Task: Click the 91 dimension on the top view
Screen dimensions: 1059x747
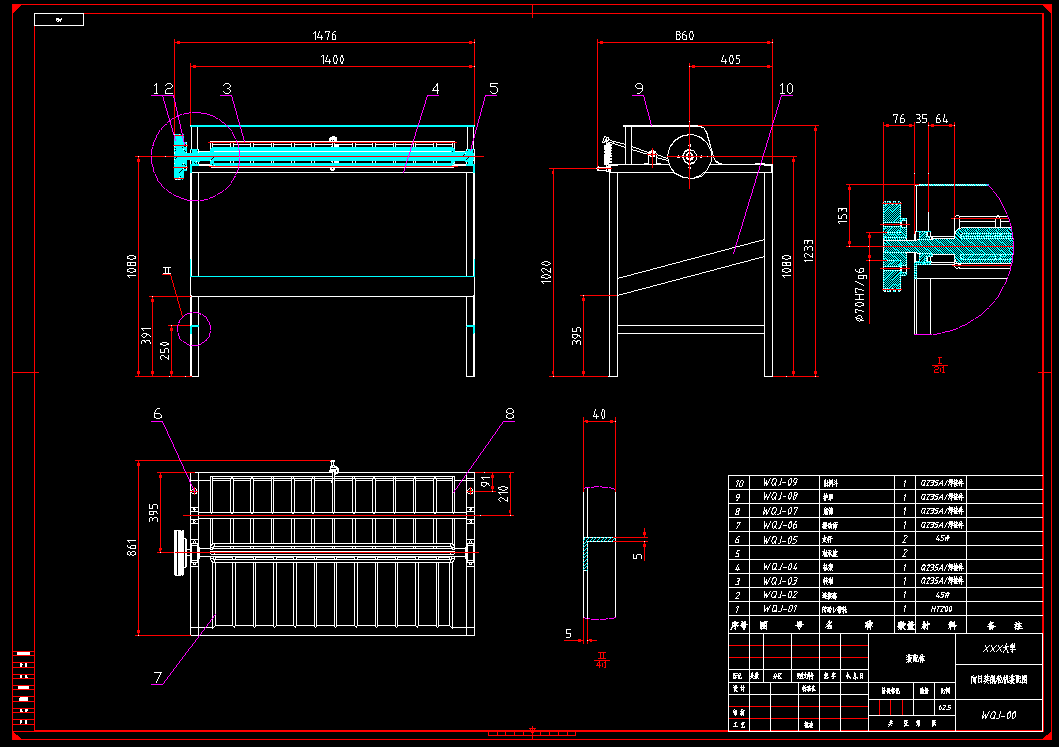Action: pyautogui.click(x=486, y=482)
